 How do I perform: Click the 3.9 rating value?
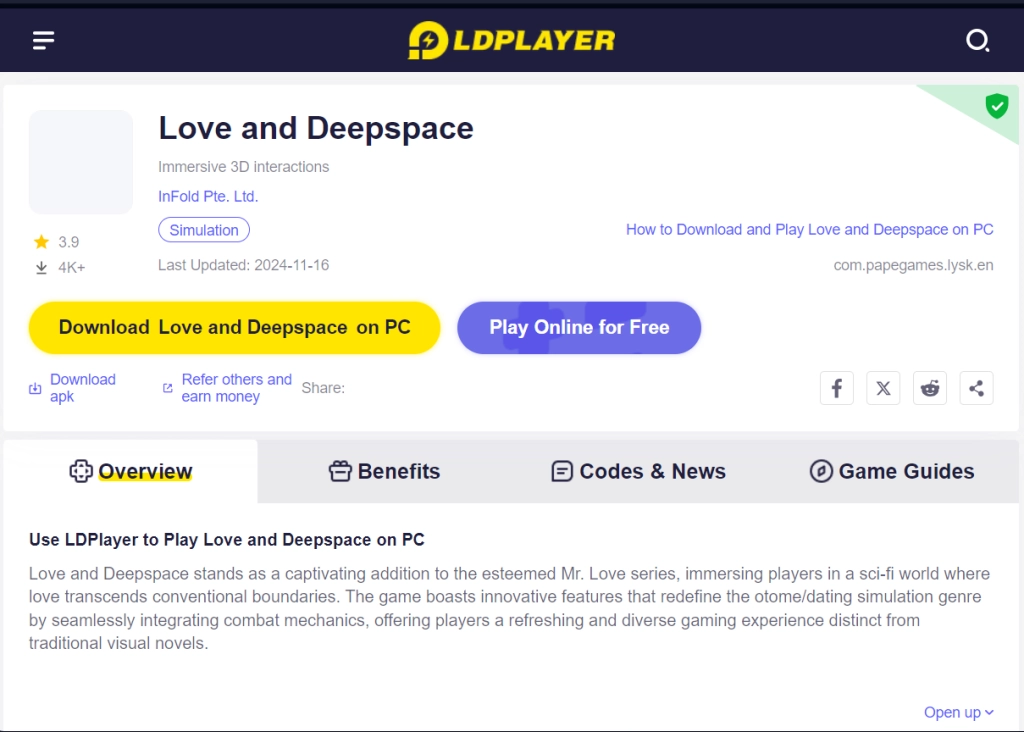(x=69, y=242)
